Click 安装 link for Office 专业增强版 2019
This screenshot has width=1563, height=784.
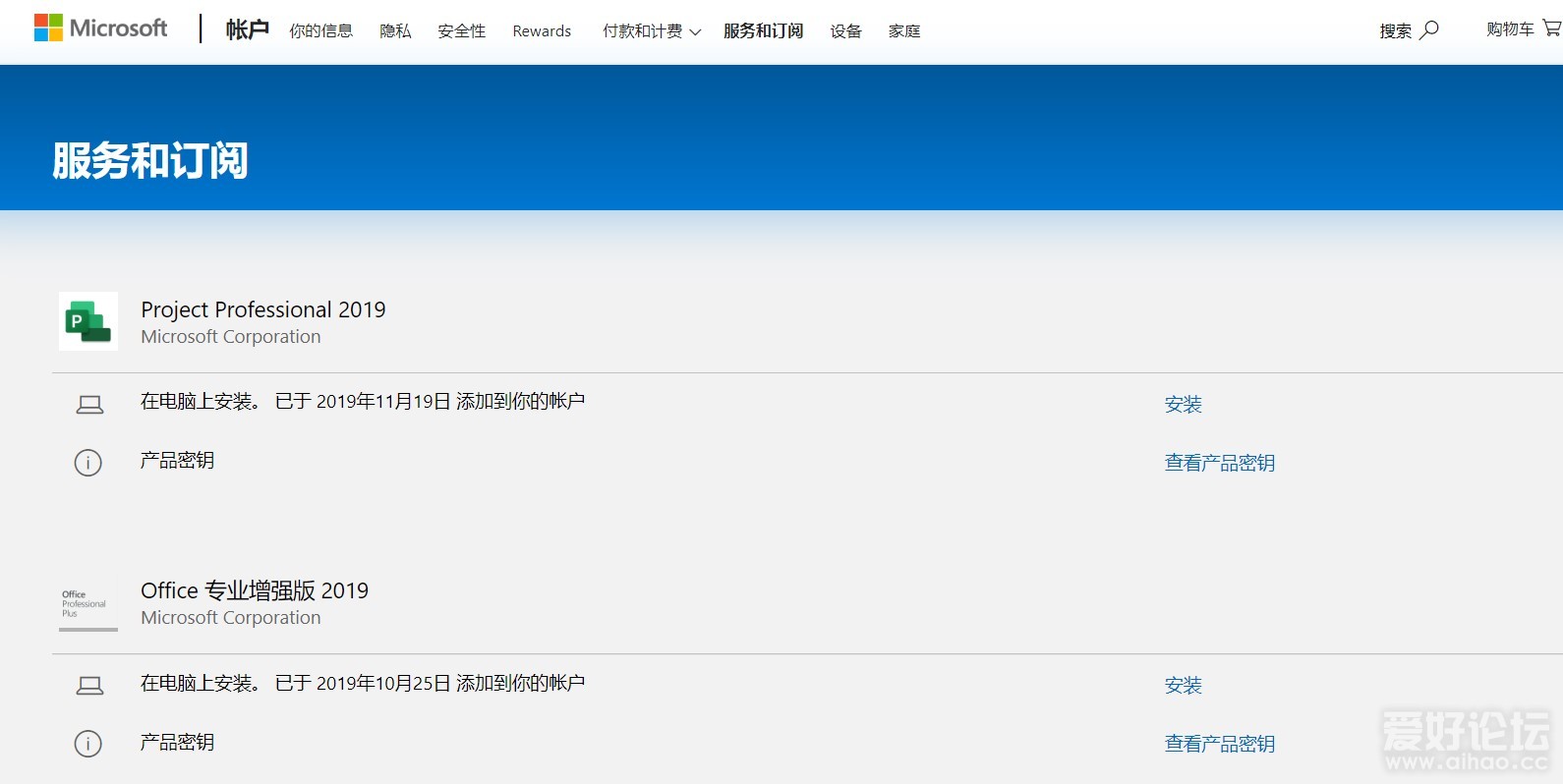coord(1184,686)
